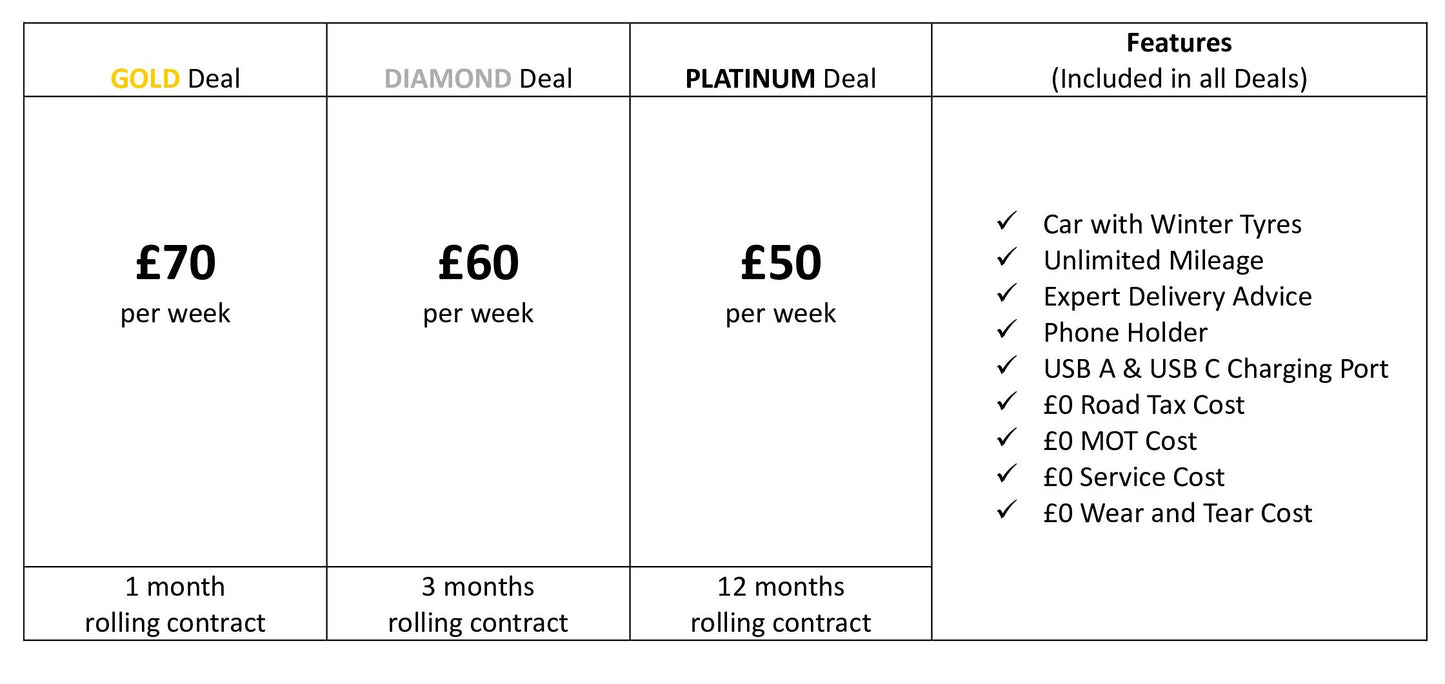Click the 12 months rolling contract cell
The width and height of the screenshot is (1445, 684).
point(781,604)
